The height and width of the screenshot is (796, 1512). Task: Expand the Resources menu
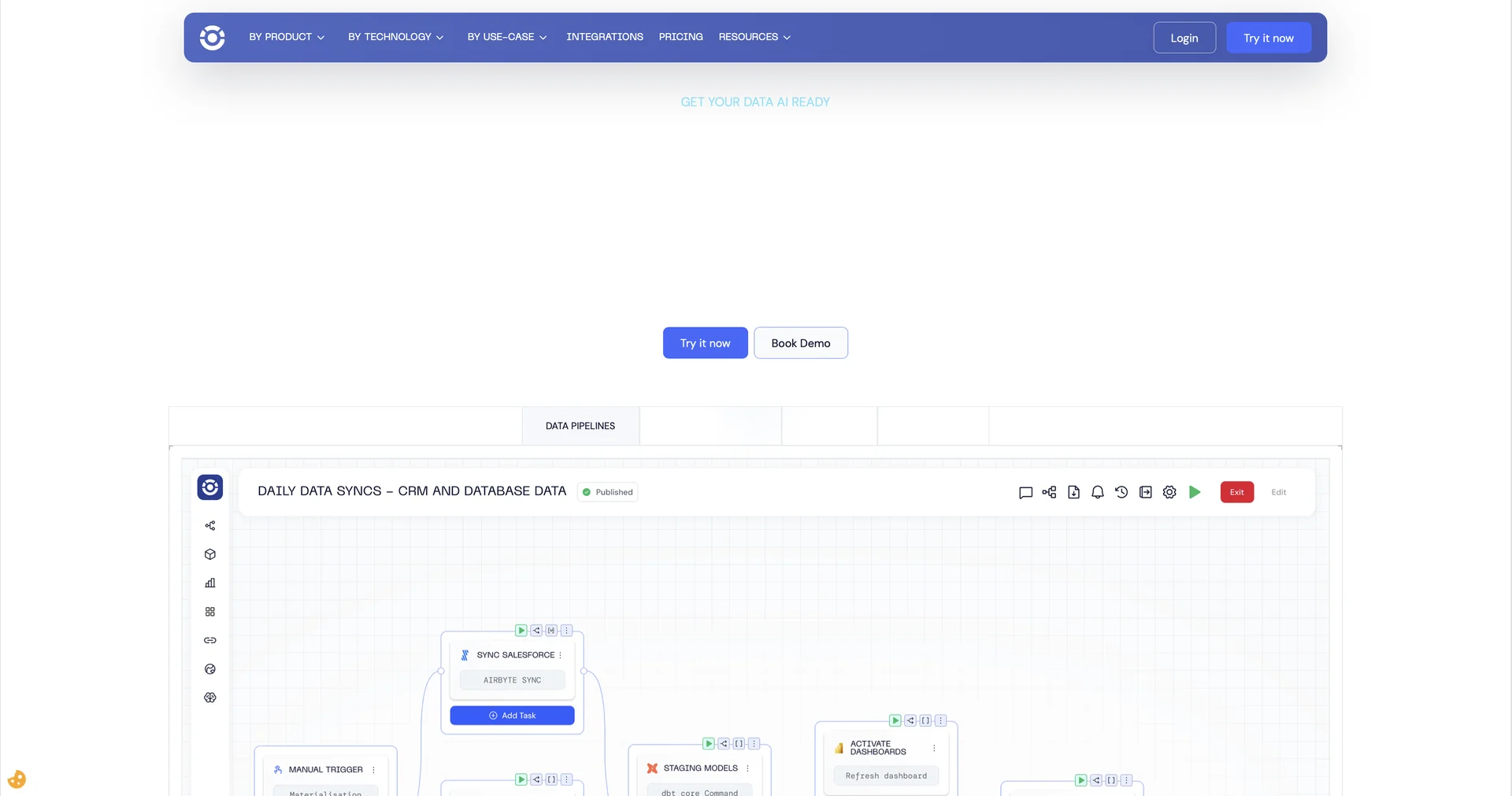coord(754,37)
